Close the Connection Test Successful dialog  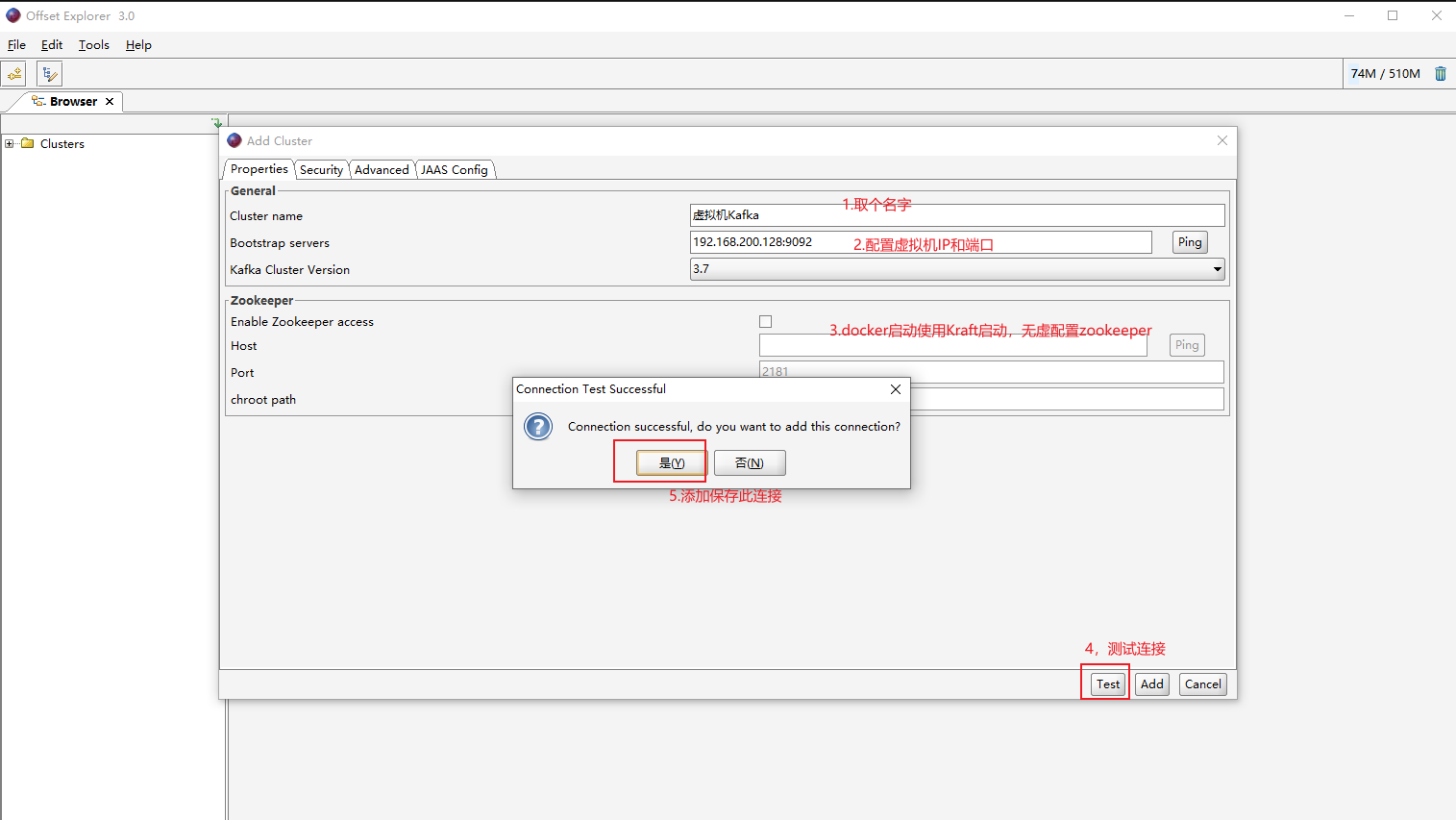click(x=895, y=389)
